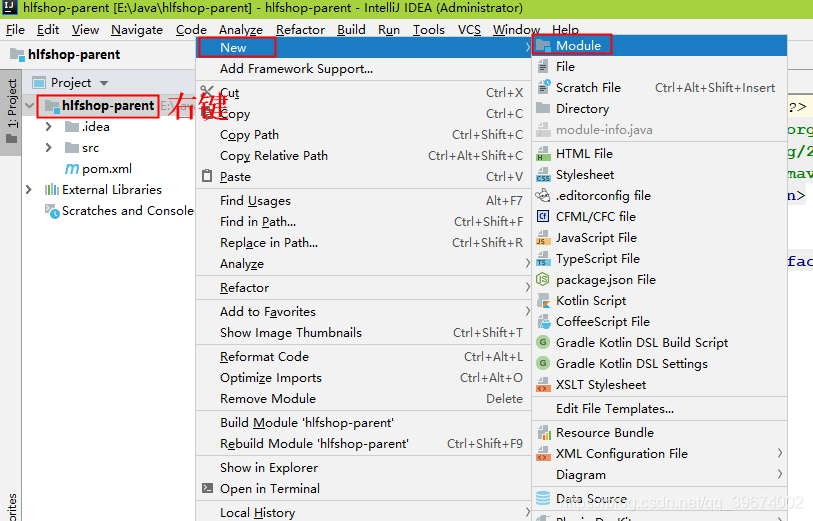Click the XSLT Stylesheet icon
This screenshot has height=521, width=813.
click(x=543, y=385)
